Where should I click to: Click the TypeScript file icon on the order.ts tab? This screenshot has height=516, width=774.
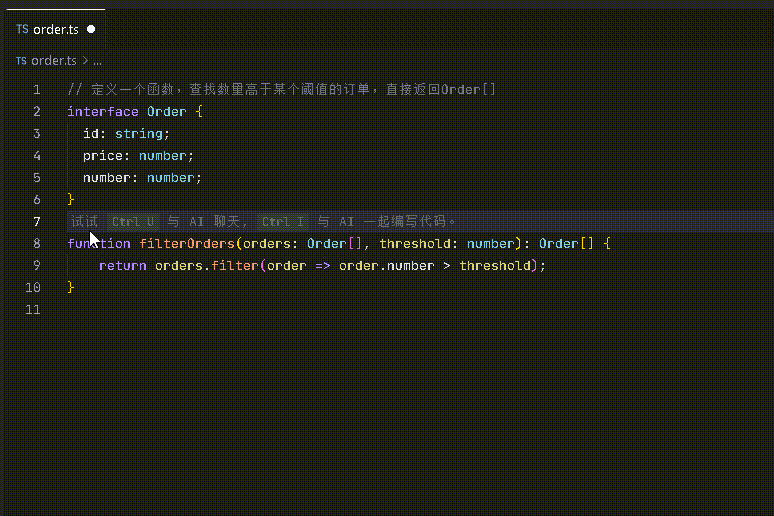tap(22, 30)
